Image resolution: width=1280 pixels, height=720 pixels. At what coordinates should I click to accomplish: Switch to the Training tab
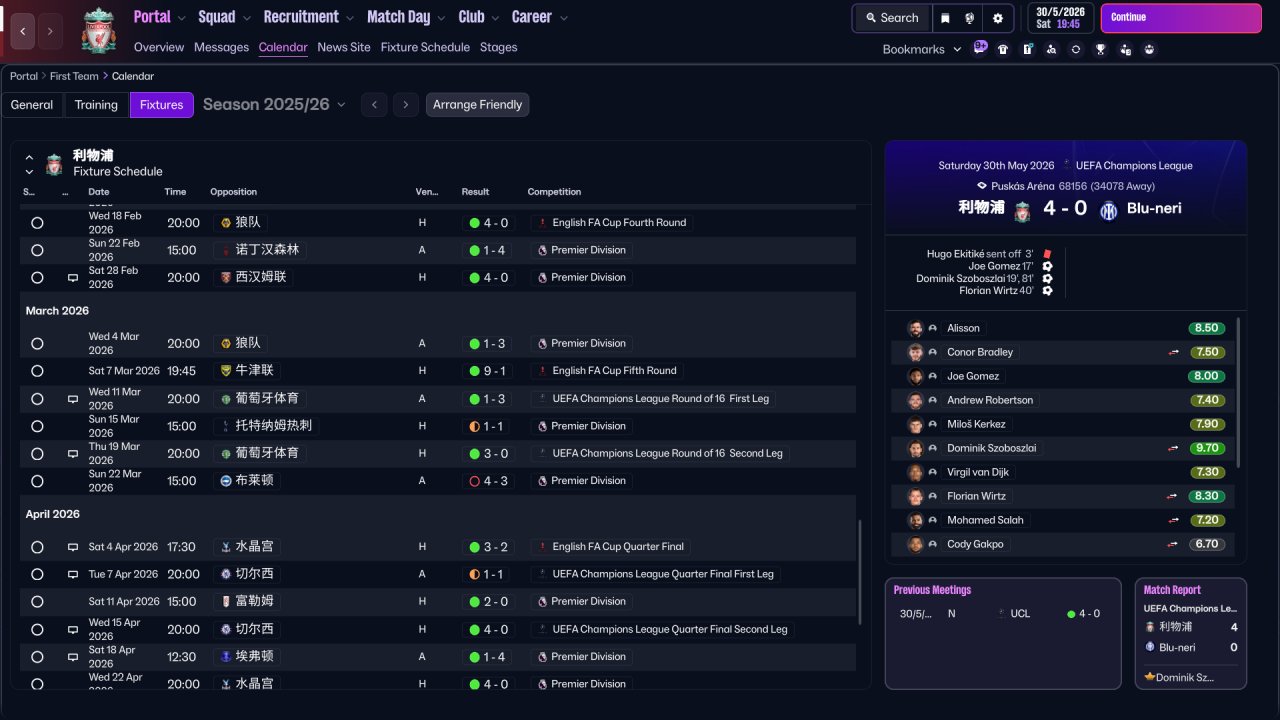click(96, 105)
